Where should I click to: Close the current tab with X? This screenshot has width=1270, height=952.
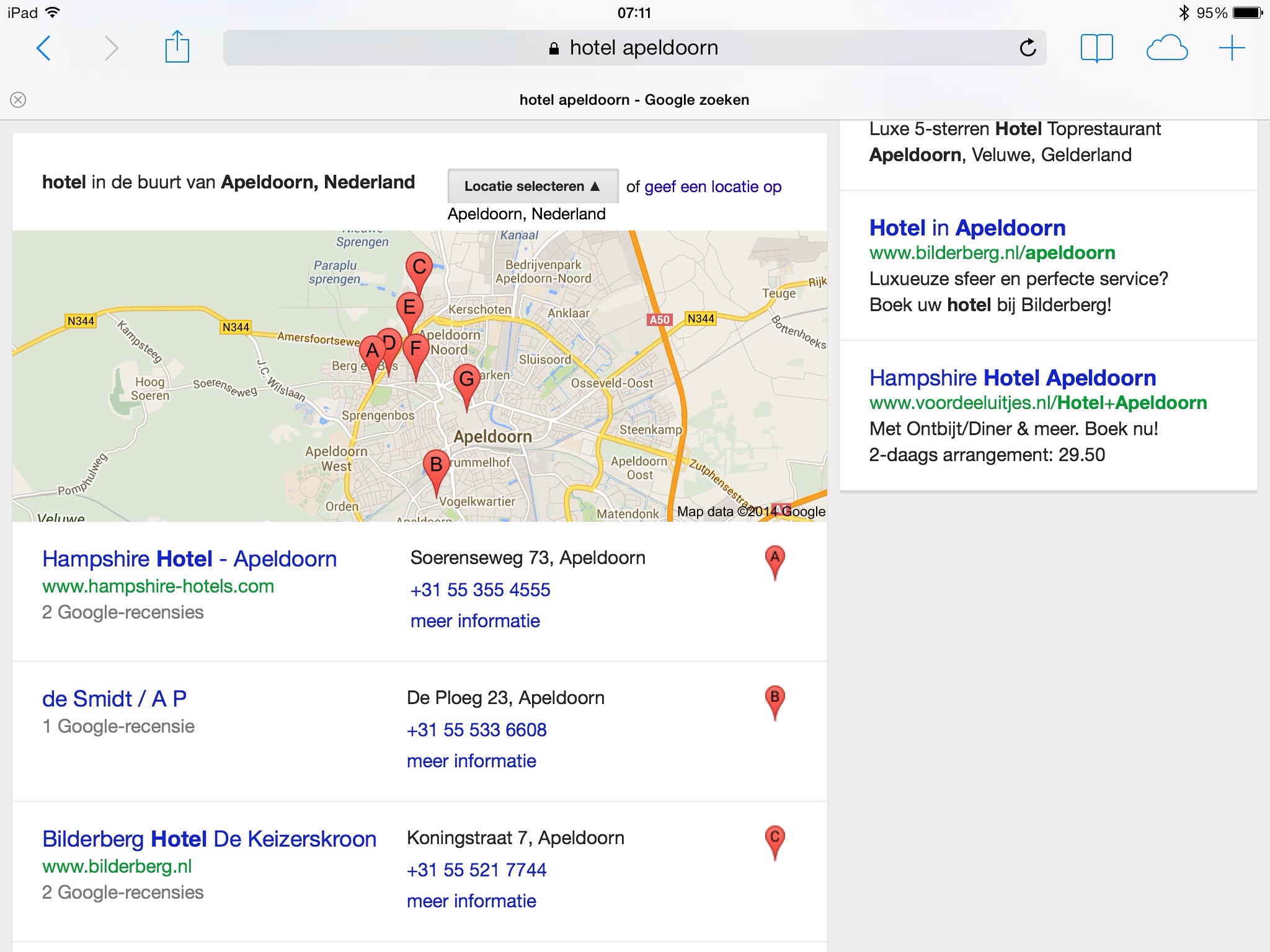[19, 100]
